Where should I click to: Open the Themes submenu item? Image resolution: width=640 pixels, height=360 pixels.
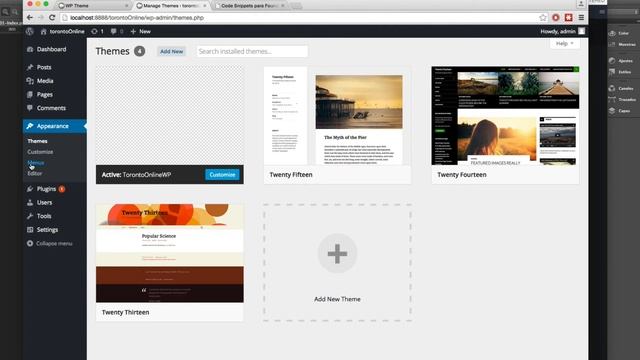[38, 141]
